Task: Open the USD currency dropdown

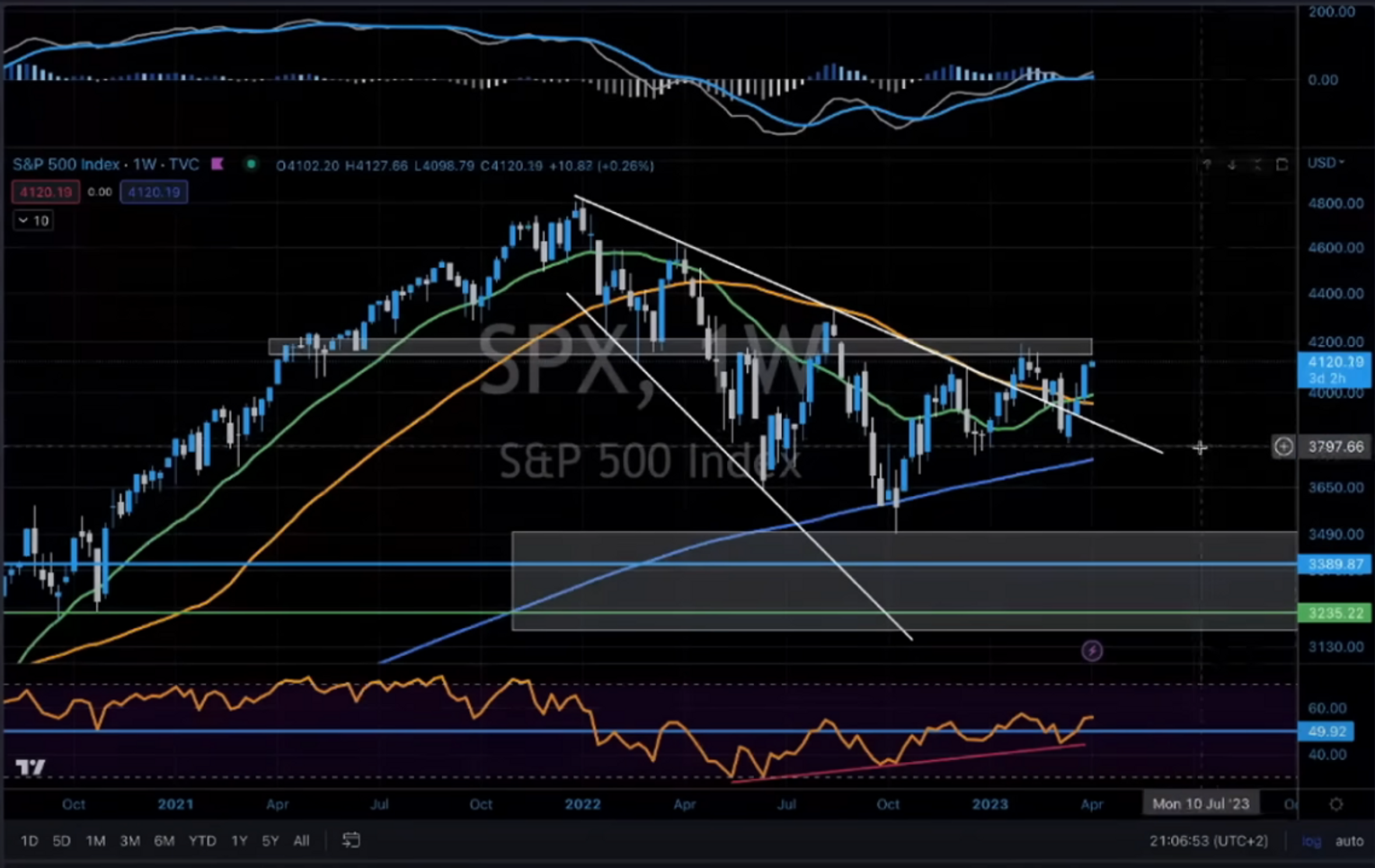Action: pos(1326,163)
